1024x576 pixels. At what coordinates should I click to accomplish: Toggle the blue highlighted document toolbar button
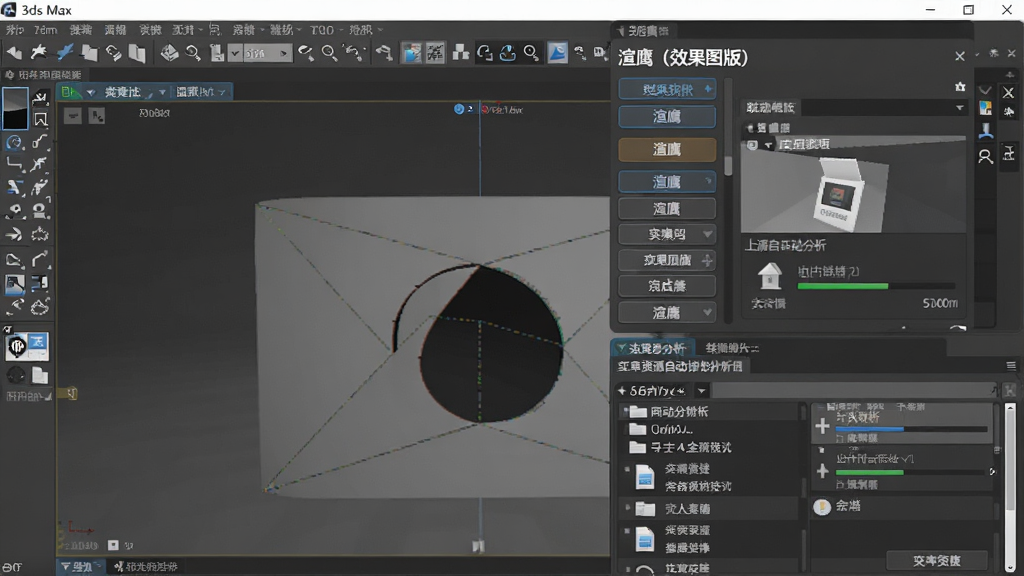(x=411, y=53)
